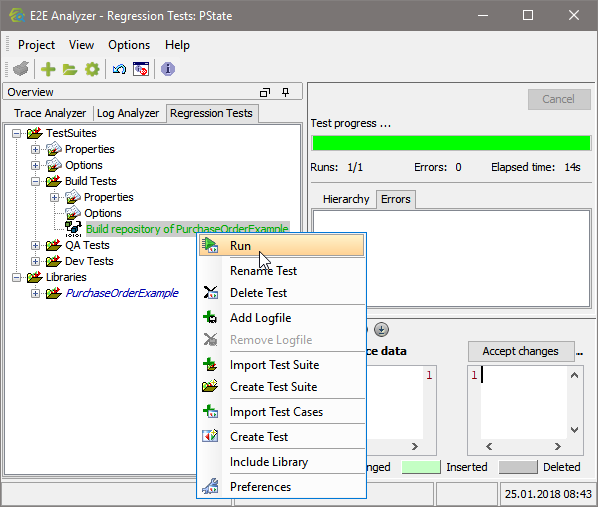598x507 pixels.
Task: Switch to the Hierarchy tab
Action: coord(346,199)
